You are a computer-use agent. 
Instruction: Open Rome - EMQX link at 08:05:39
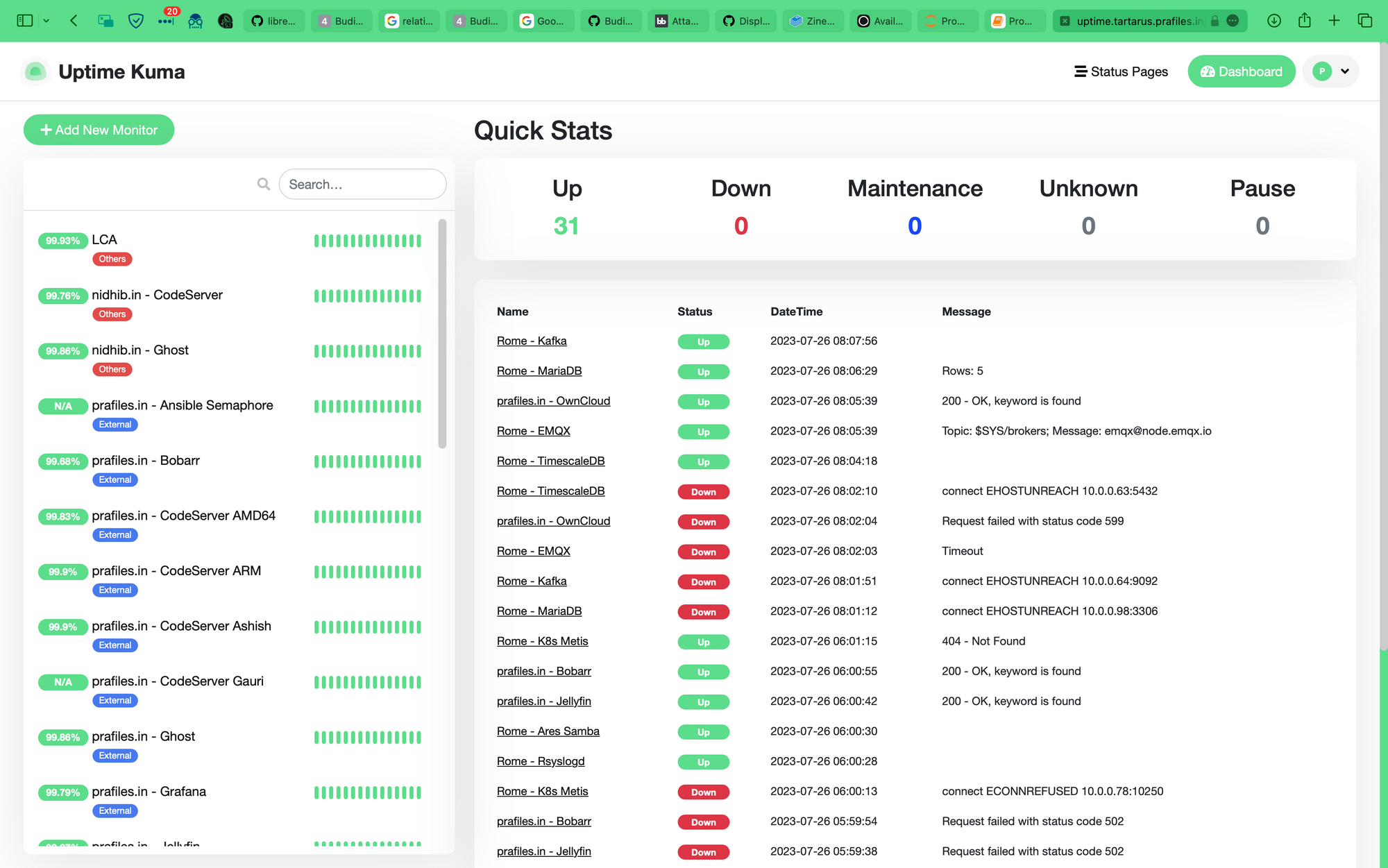(533, 431)
